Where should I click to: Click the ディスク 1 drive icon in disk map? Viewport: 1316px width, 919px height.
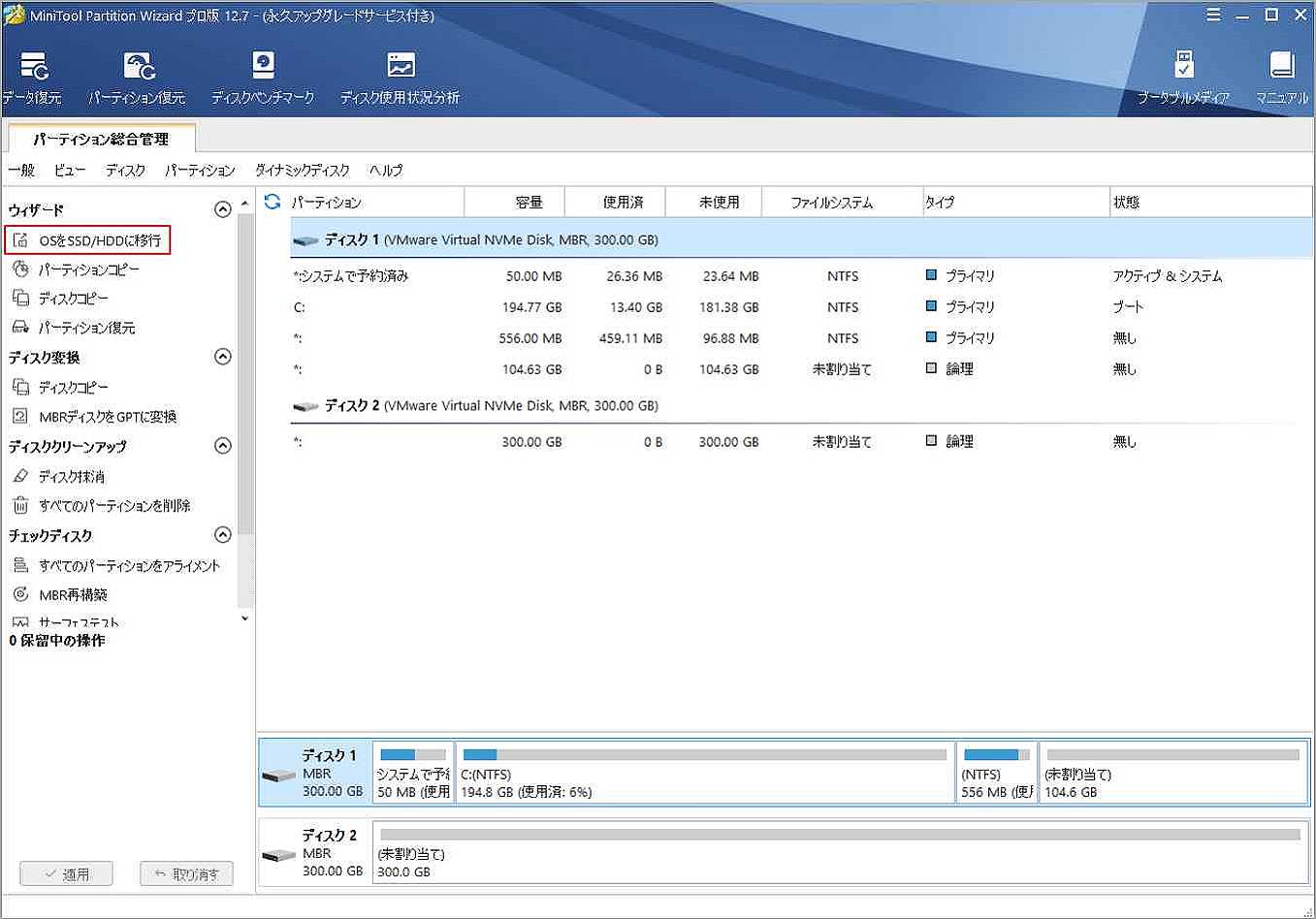(279, 776)
